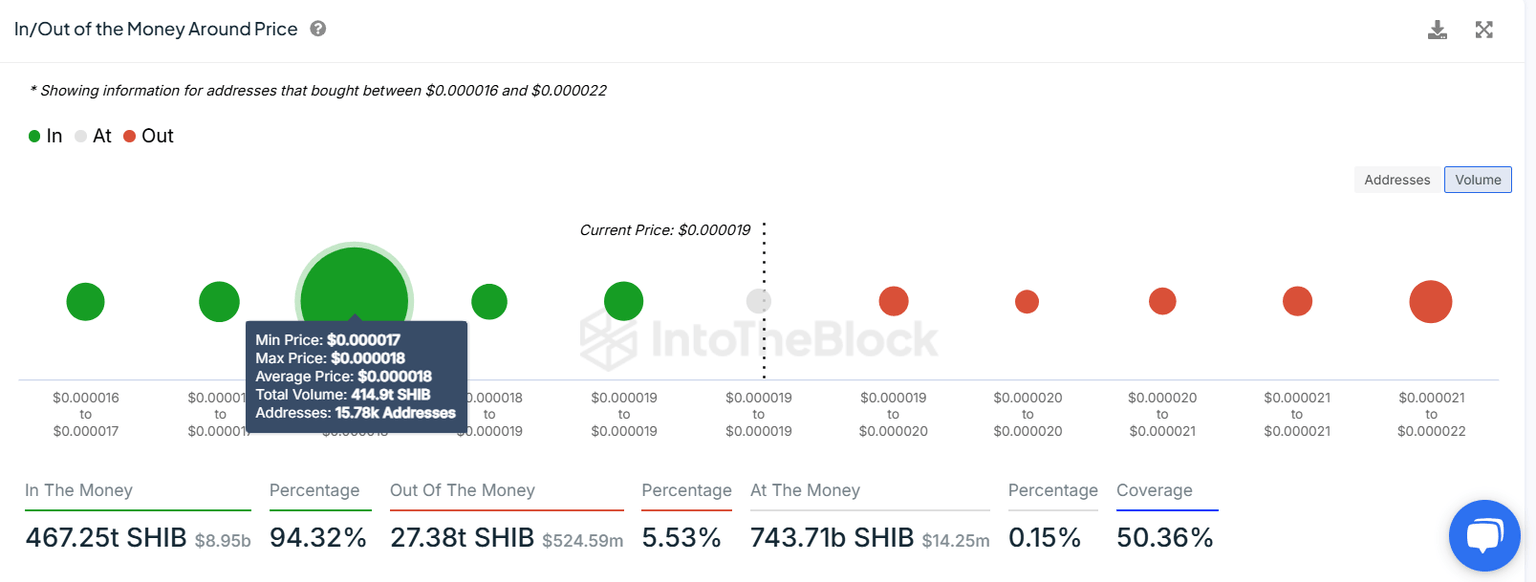
Task: Click the fullscreen expand icon
Action: (1484, 30)
